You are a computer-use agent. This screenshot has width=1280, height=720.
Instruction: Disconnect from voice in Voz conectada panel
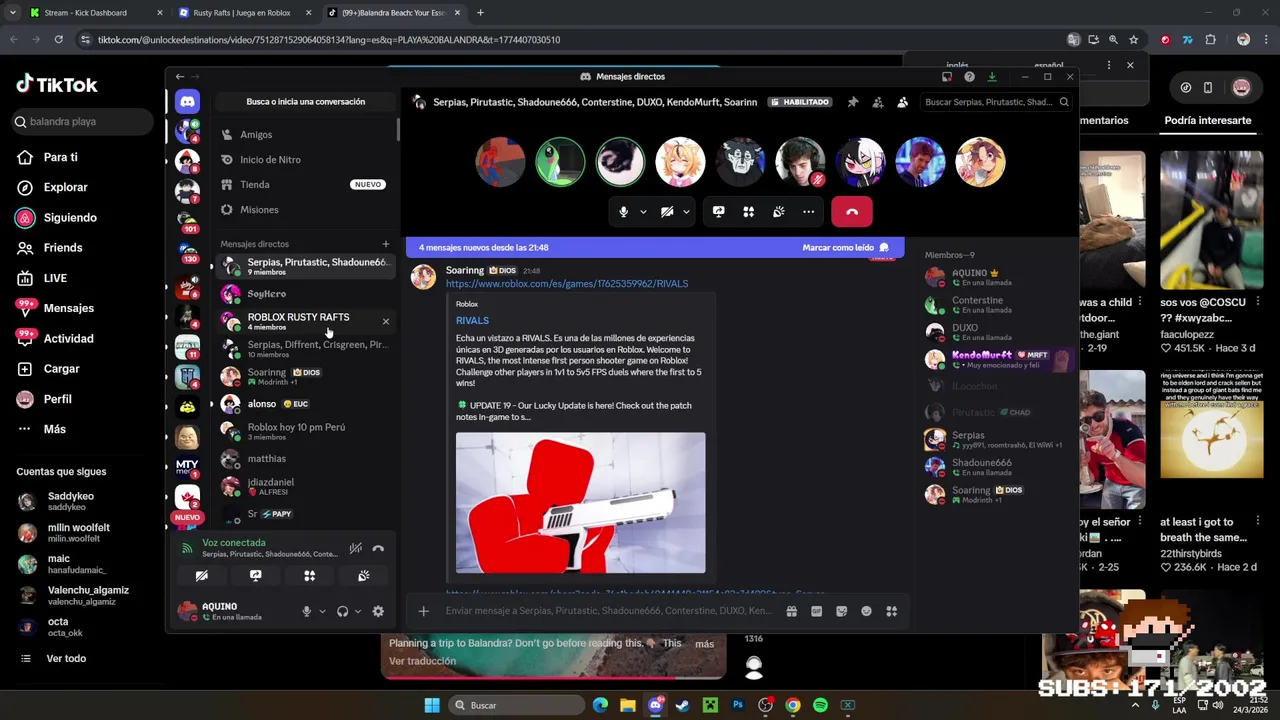(378, 548)
